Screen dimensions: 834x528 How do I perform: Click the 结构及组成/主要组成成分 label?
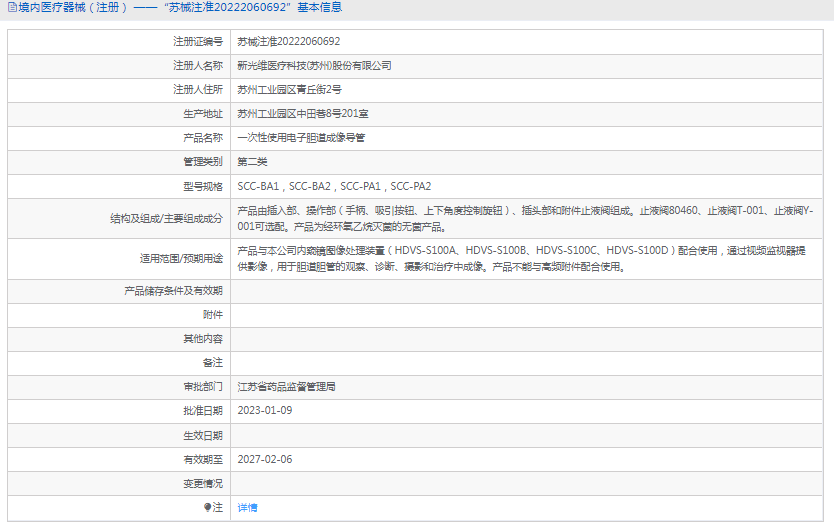(x=166, y=219)
